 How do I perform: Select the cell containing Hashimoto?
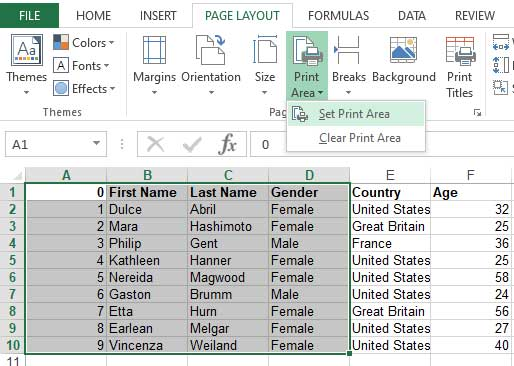[228, 226]
